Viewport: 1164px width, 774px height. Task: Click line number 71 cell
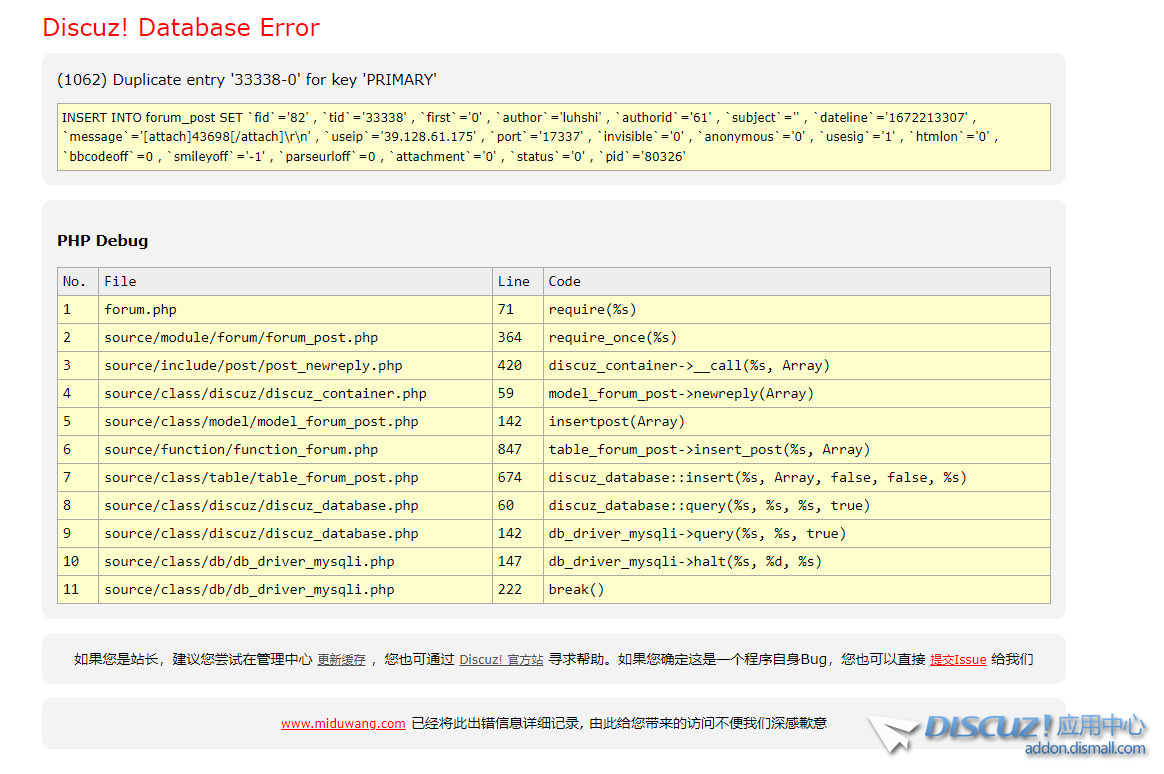point(517,309)
